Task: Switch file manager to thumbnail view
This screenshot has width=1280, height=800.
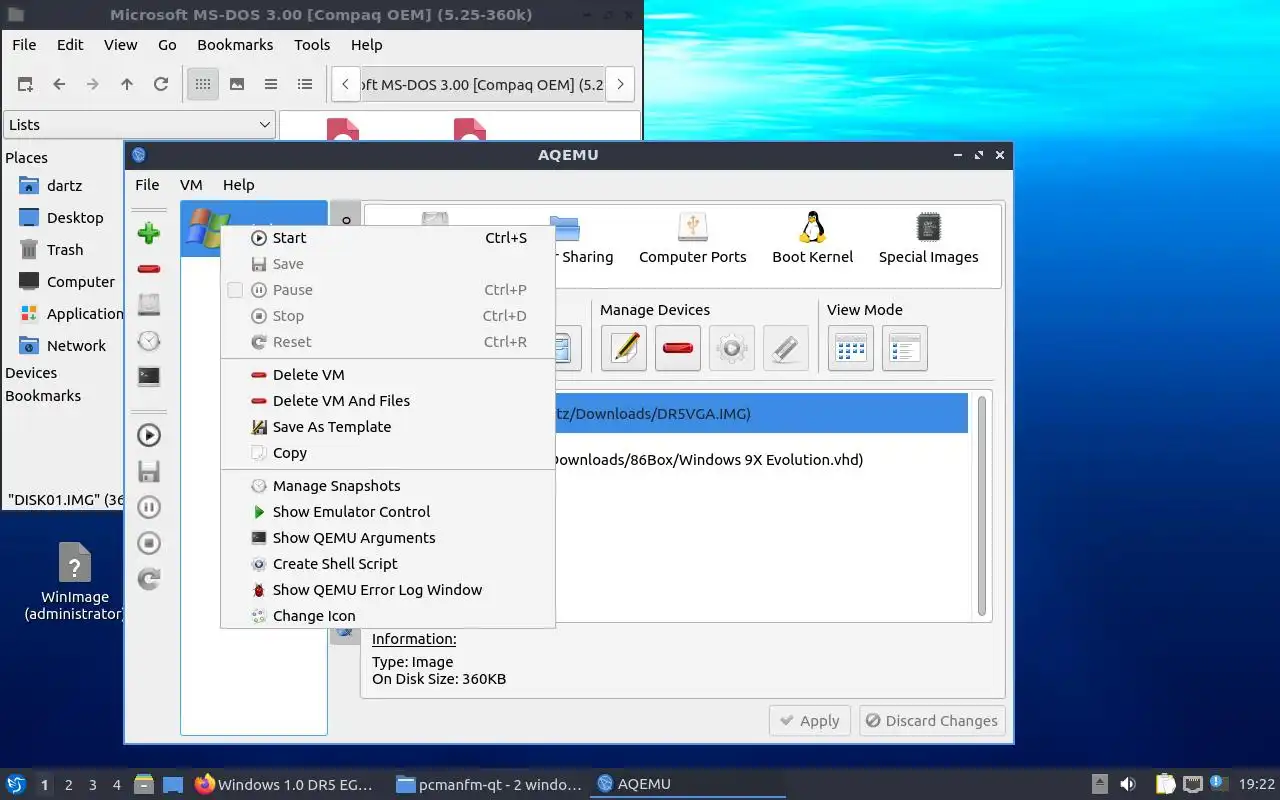Action: [x=237, y=85]
